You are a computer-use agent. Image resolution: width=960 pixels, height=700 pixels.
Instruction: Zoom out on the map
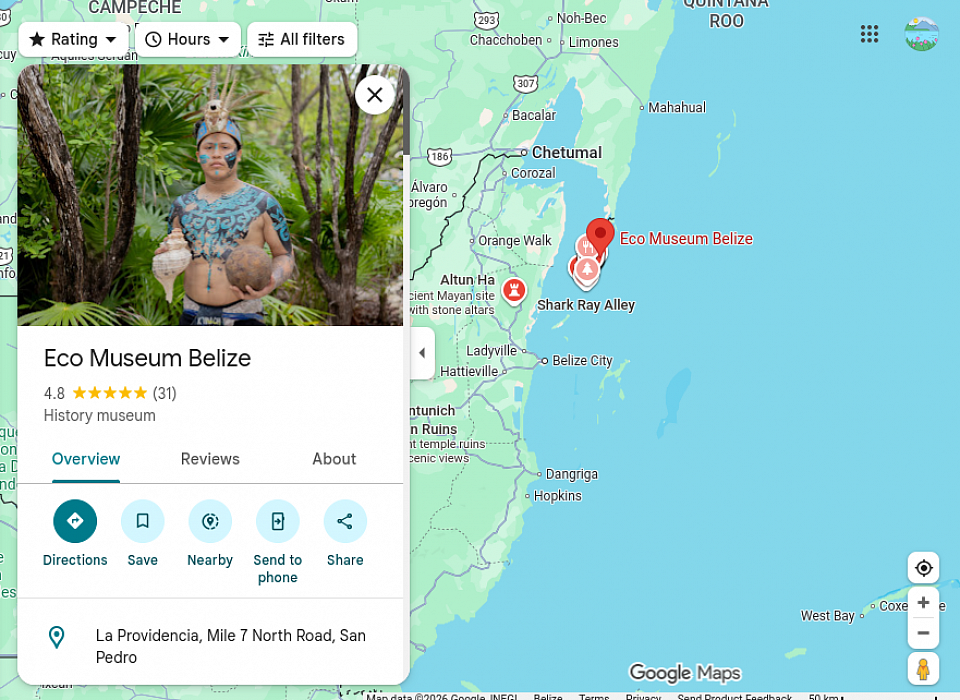pyautogui.click(x=923, y=633)
